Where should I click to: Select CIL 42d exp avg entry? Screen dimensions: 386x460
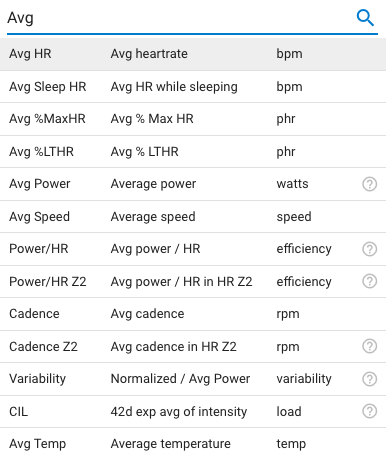(x=193, y=412)
